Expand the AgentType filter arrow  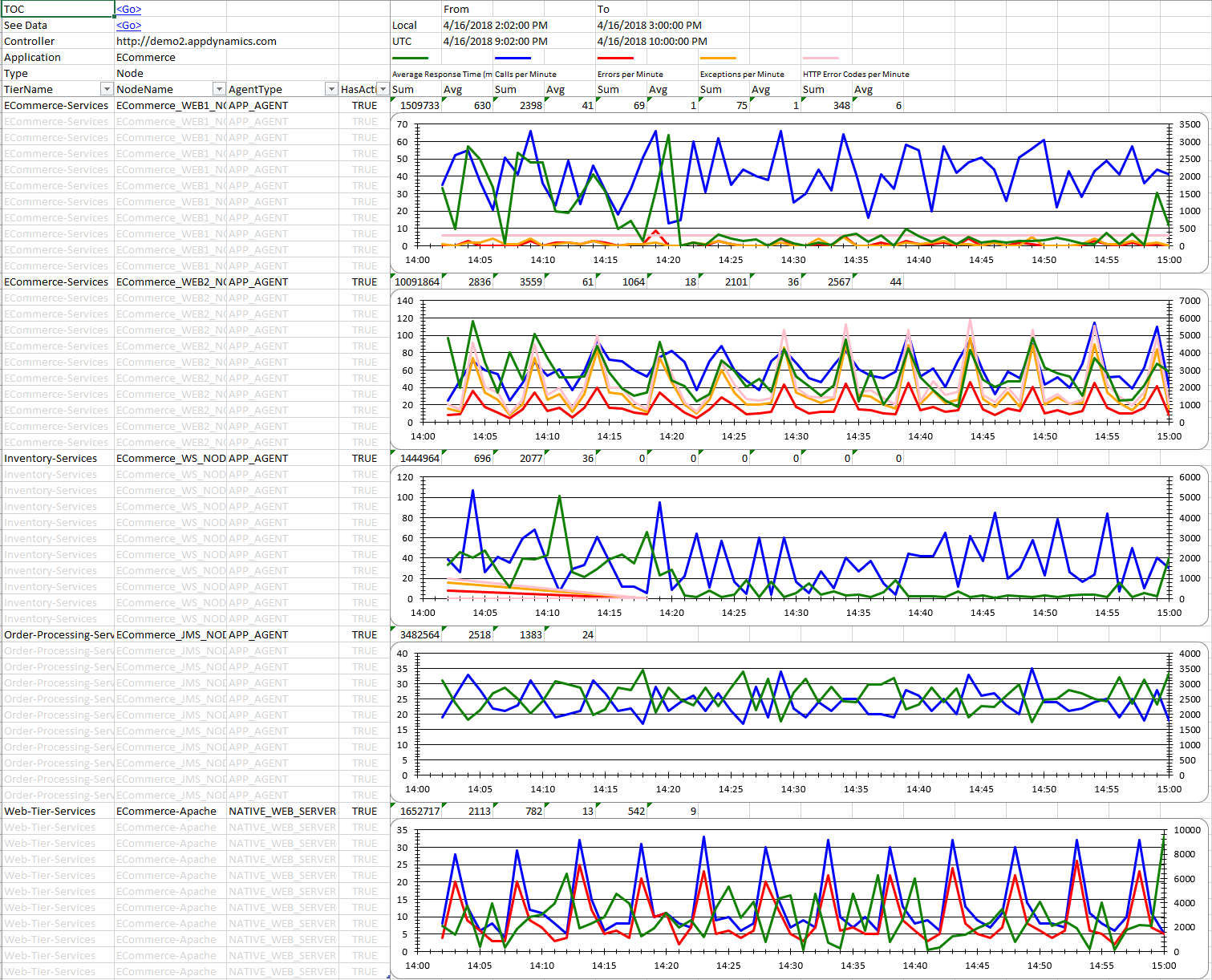tap(330, 89)
